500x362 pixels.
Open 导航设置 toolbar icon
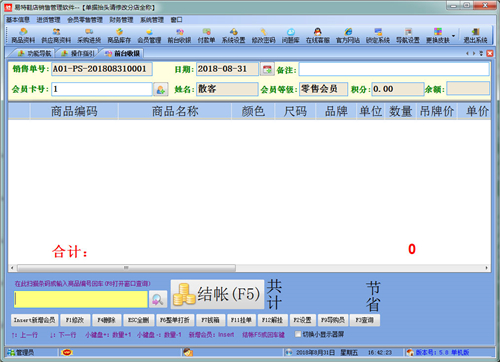click(408, 36)
